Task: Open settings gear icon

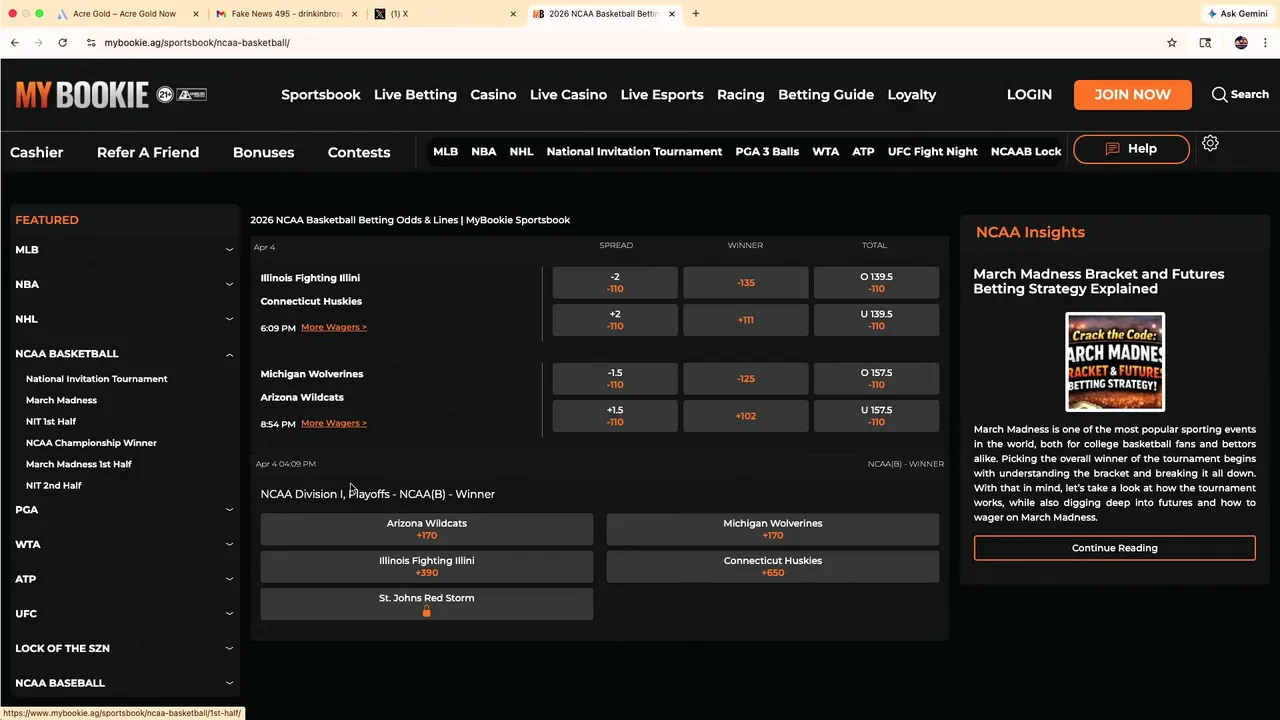Action: point(1210,144)
